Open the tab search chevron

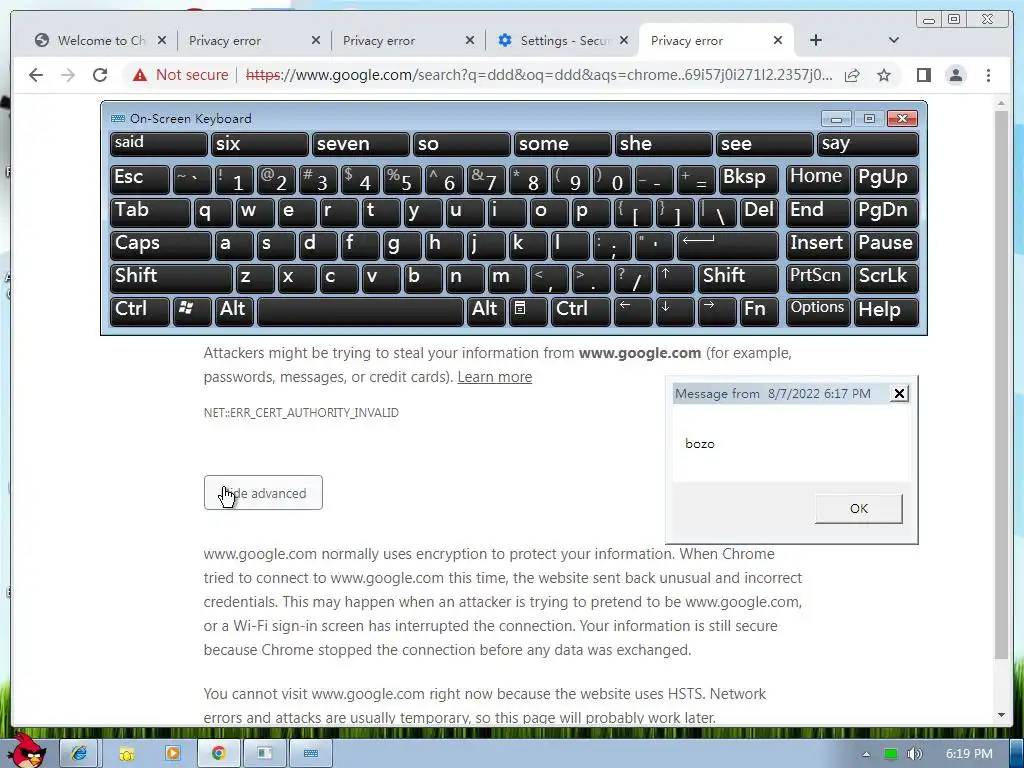pyautogui.click(x=894, y=40)
